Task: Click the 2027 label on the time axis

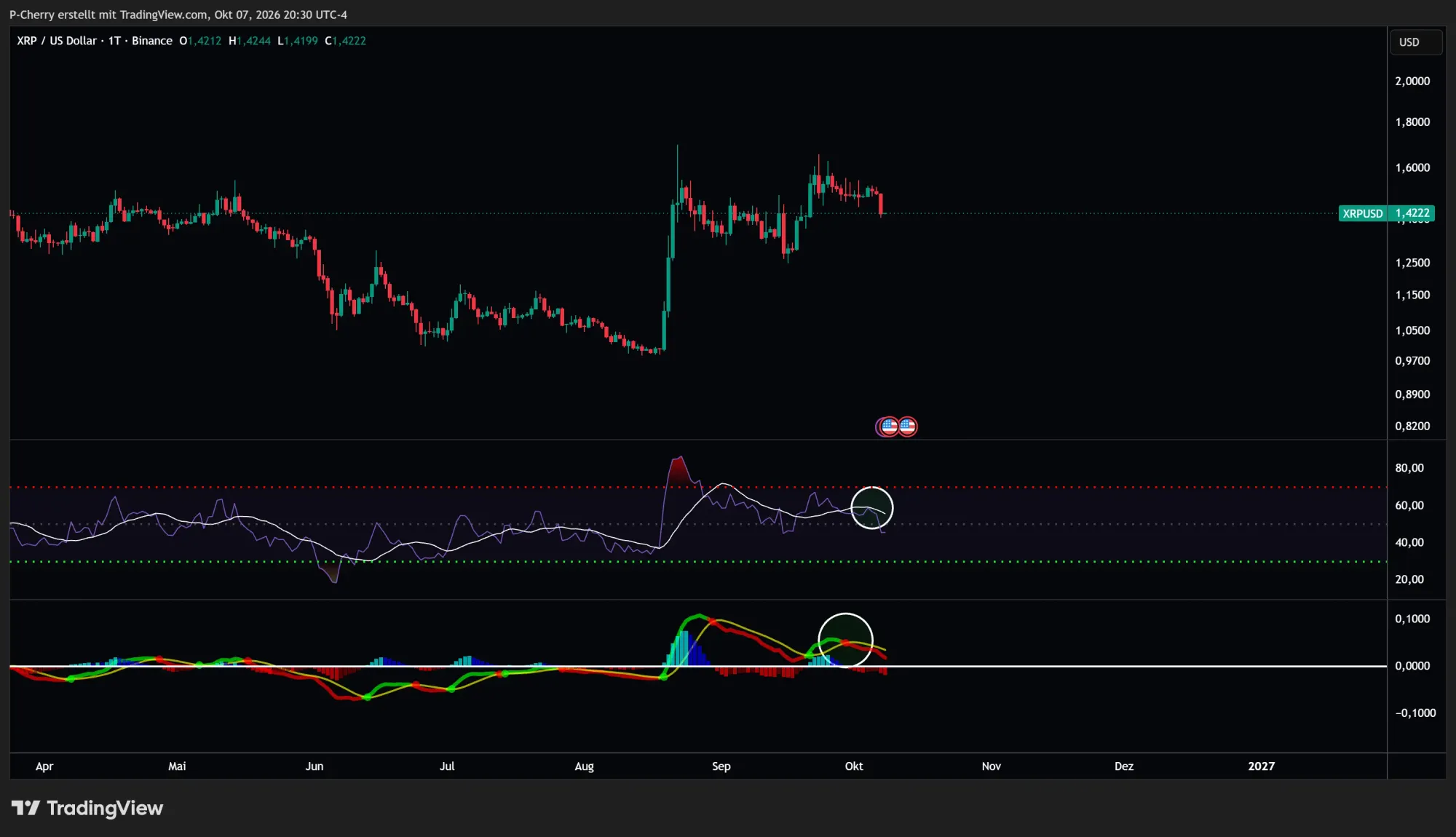Action: point(1262,766)
